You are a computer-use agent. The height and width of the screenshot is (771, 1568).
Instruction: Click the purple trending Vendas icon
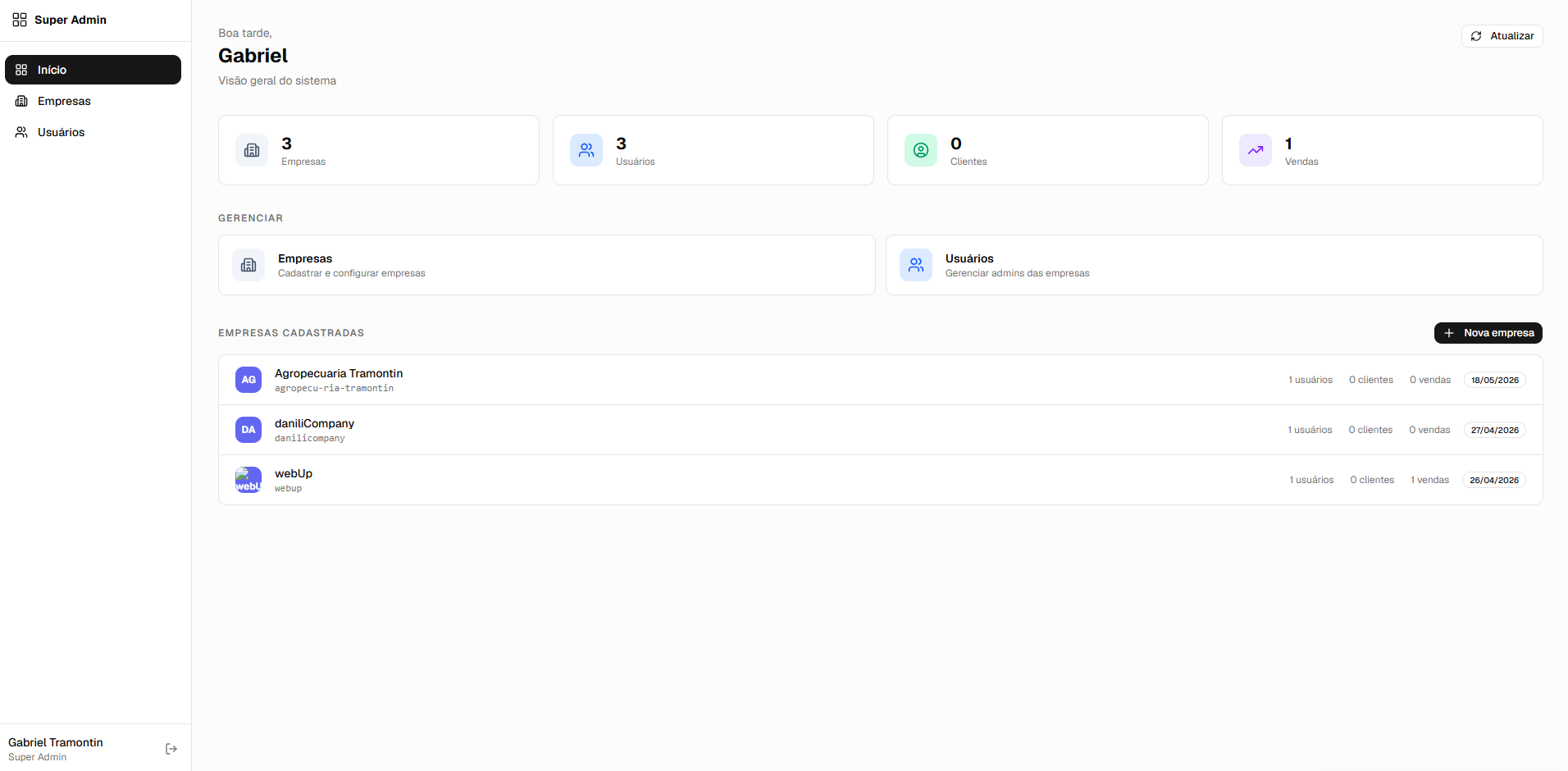[1256, 150]
